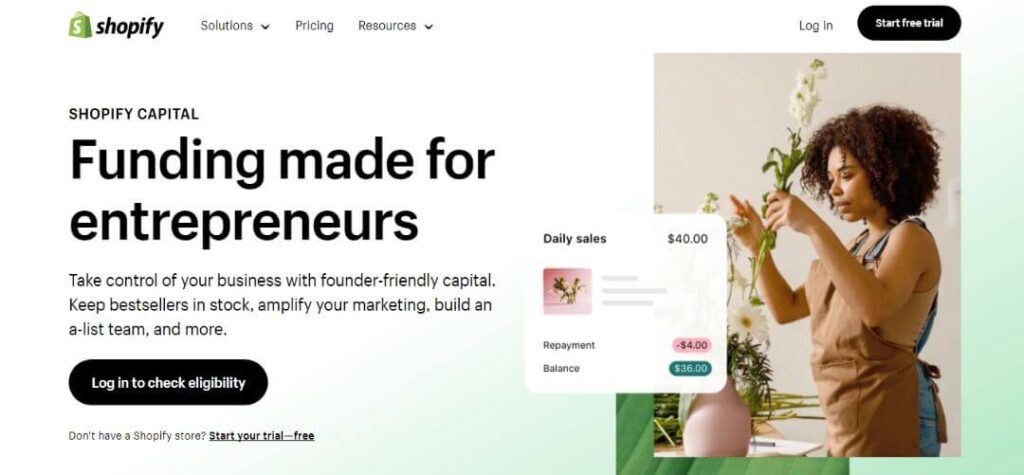Click the pink flower product thumbnail
This screenshot has width=1024, height=475.
coord(567,291)
